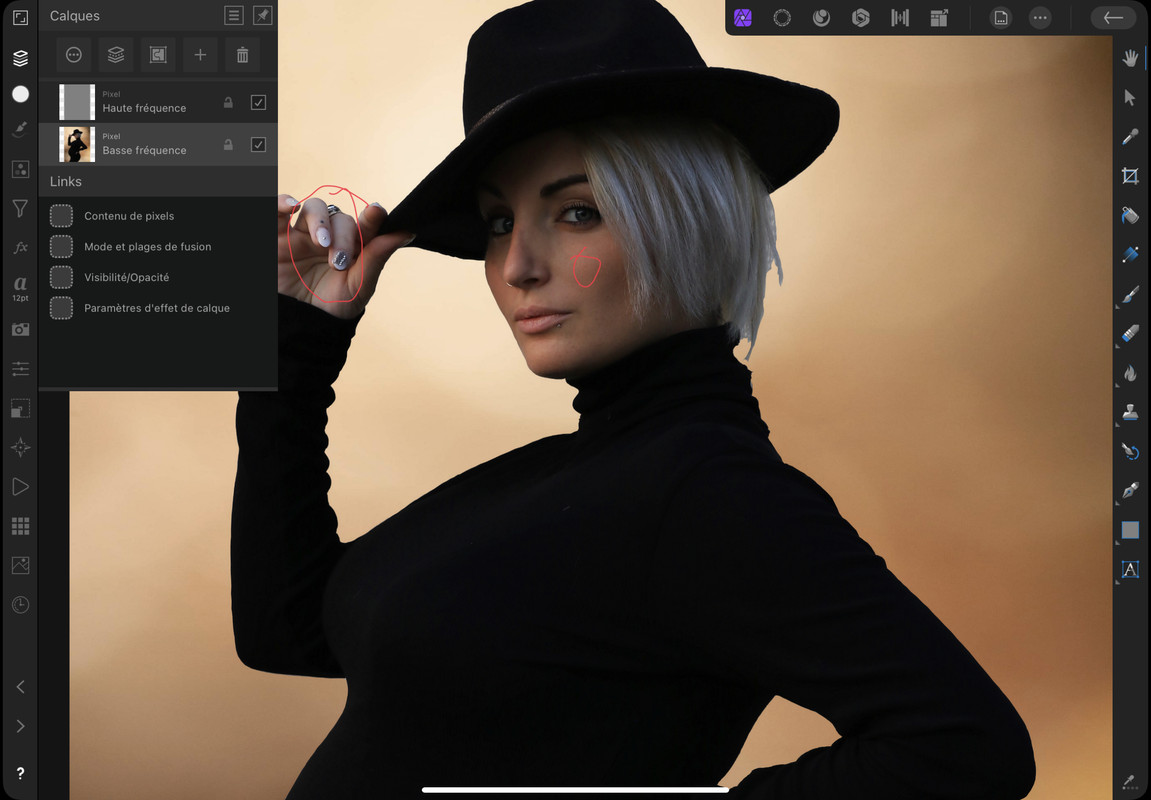Select the Erase Brush tool

coord(1130,333)
